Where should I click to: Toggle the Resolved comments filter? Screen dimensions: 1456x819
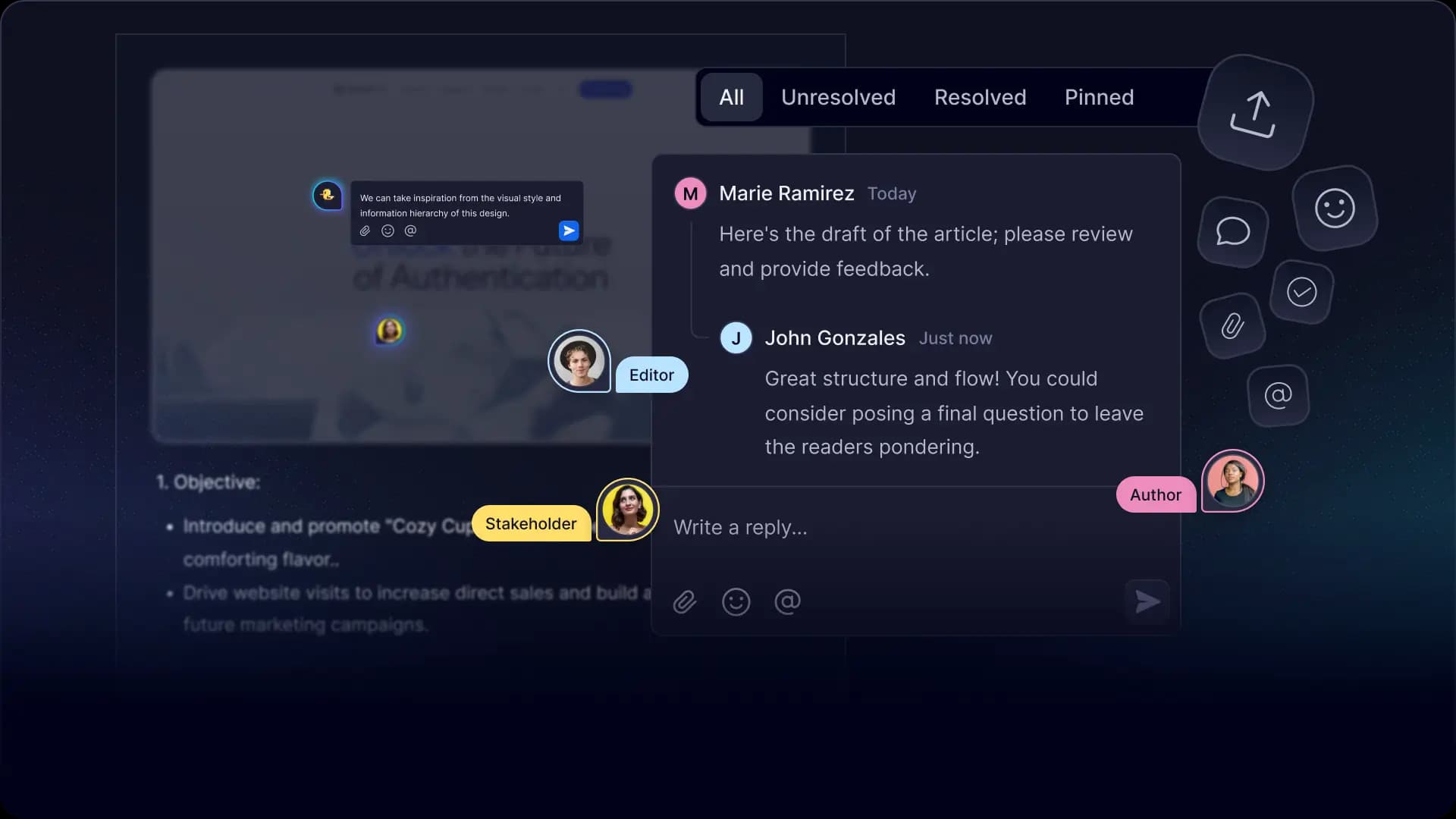click(x=980, y=96)
